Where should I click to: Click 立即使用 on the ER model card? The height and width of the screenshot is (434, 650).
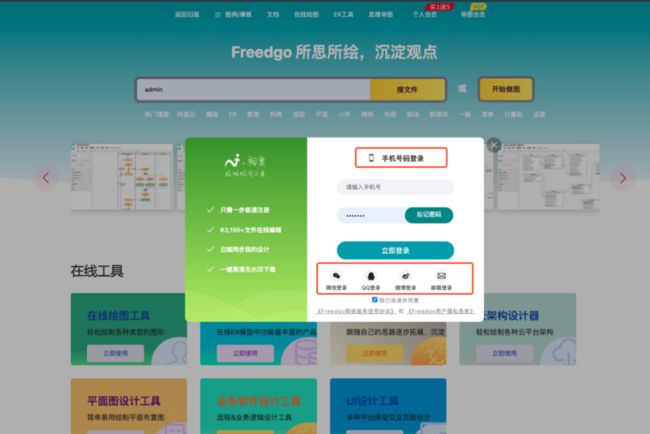(245, 353)
